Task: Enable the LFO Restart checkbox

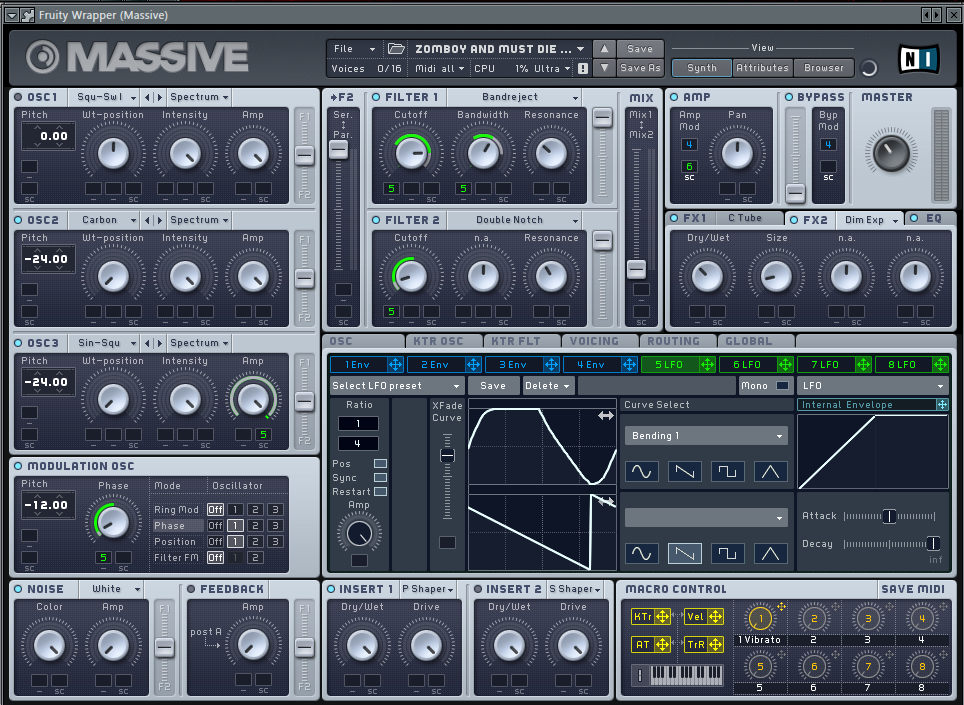Action: click(x=381, y=492)
